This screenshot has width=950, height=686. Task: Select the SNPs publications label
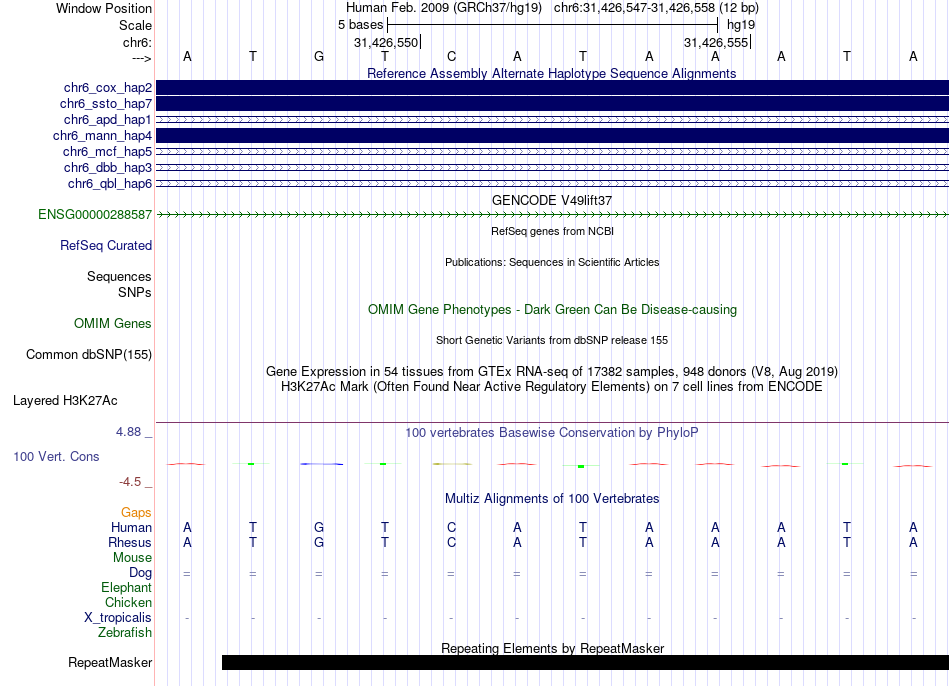point(135,292)
